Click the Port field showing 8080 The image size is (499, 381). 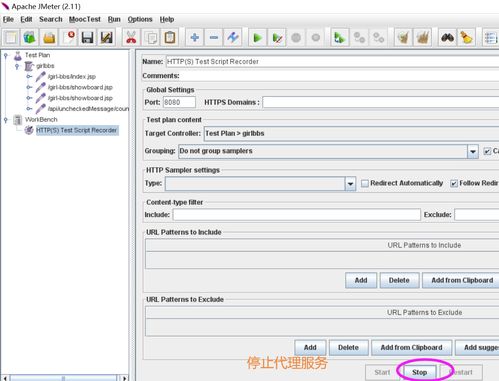[179, 102]
